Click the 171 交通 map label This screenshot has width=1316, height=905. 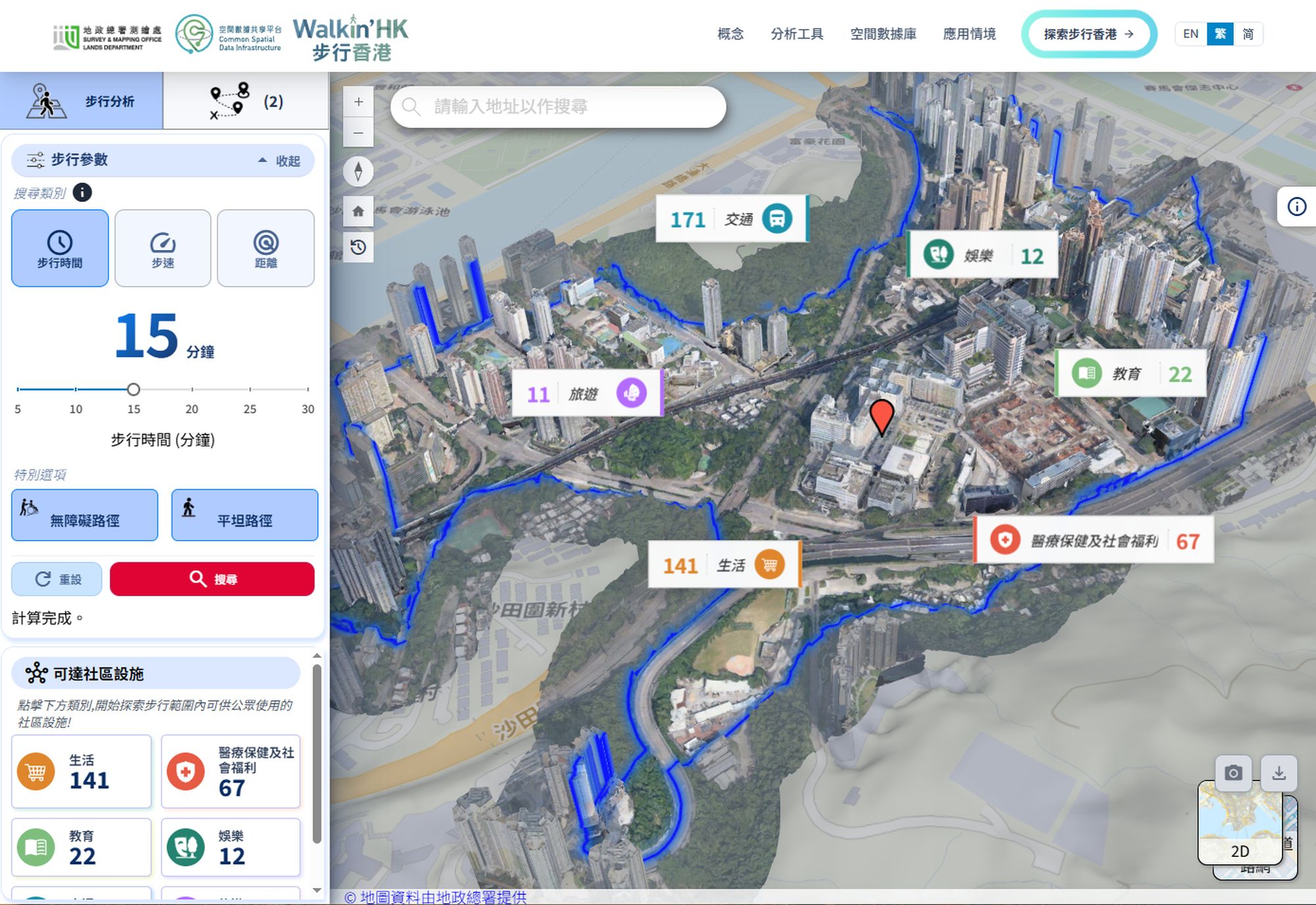point(732,218)
